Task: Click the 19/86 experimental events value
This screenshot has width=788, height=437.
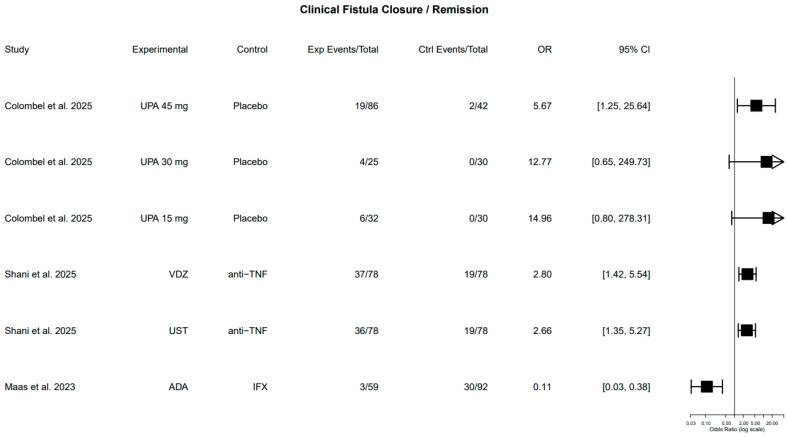Action: pos(366,105)
